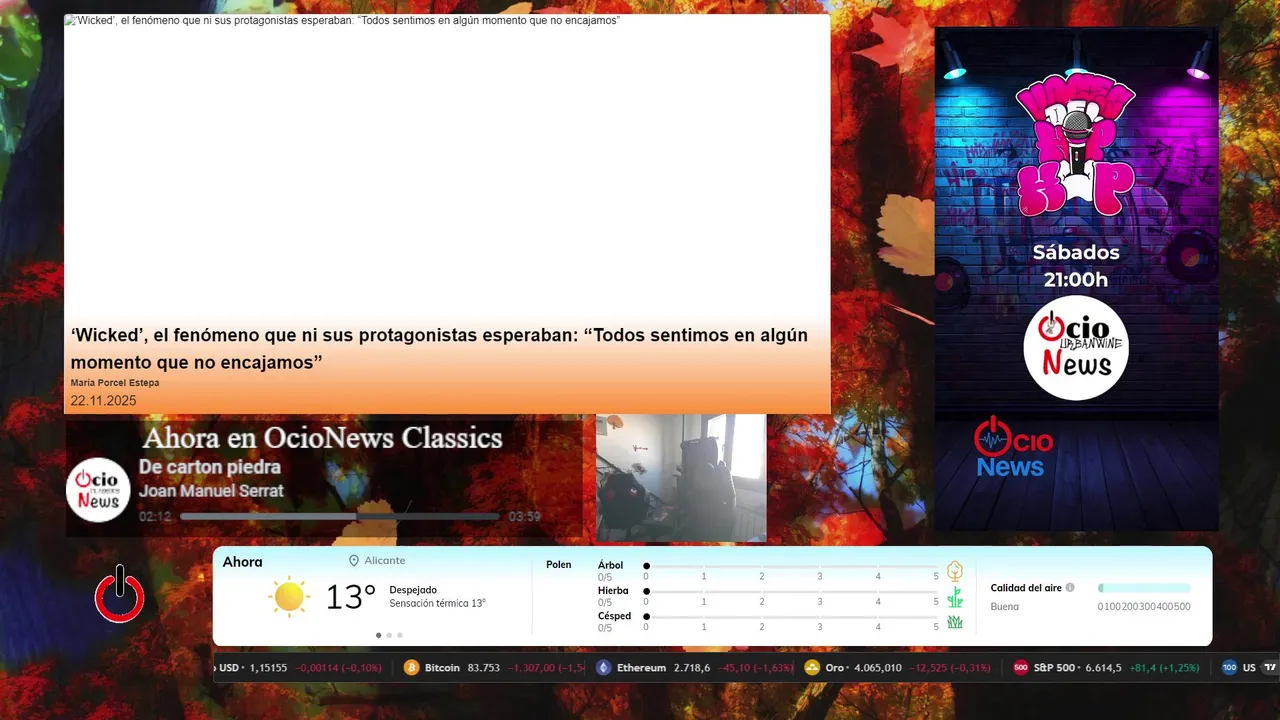Click the Despejado weather condition text
This screenshot has height=720, width=1280.
click(x=413, y=590)
